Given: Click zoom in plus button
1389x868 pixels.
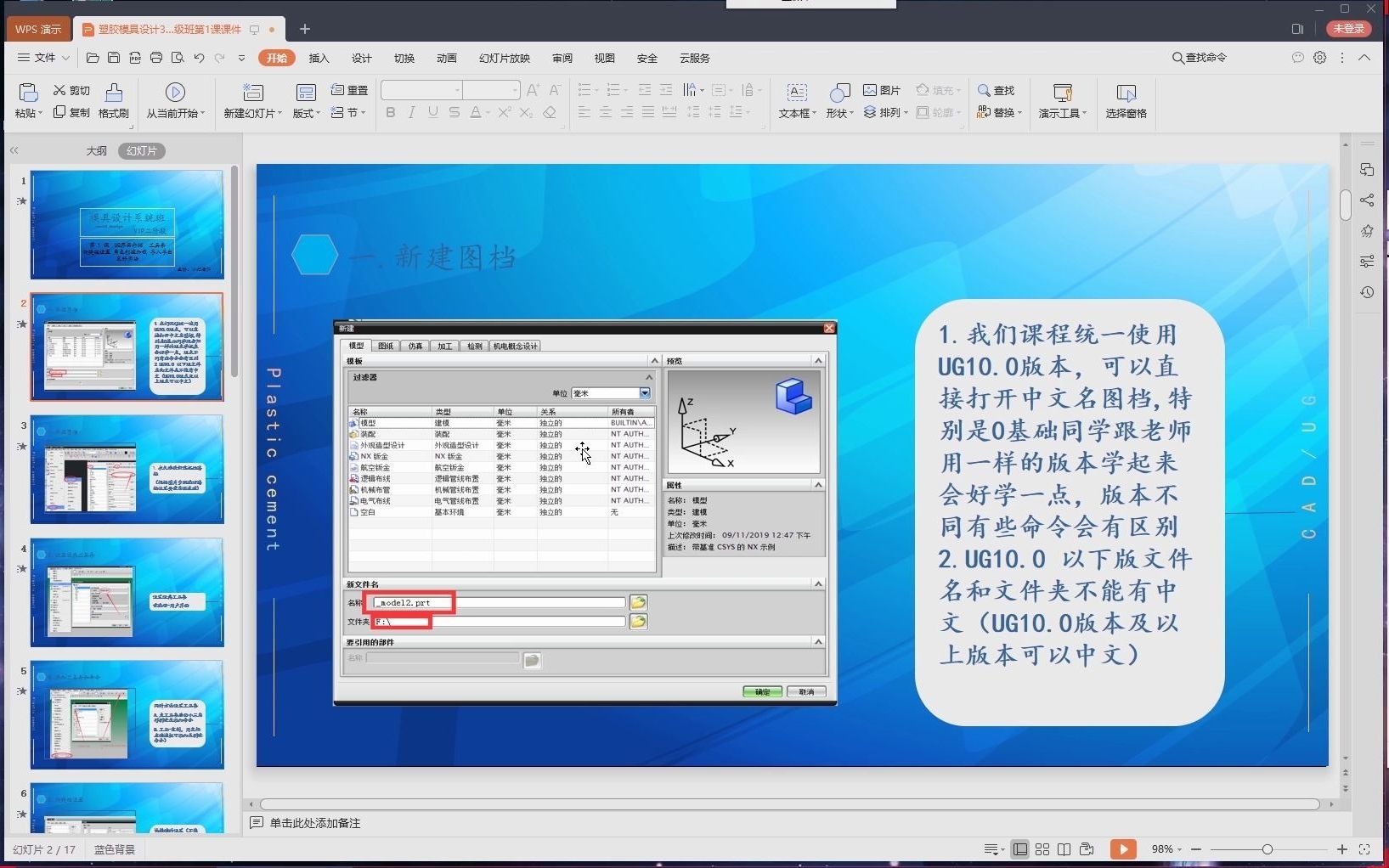Looking at the screenshot, I should (1342, 849).
